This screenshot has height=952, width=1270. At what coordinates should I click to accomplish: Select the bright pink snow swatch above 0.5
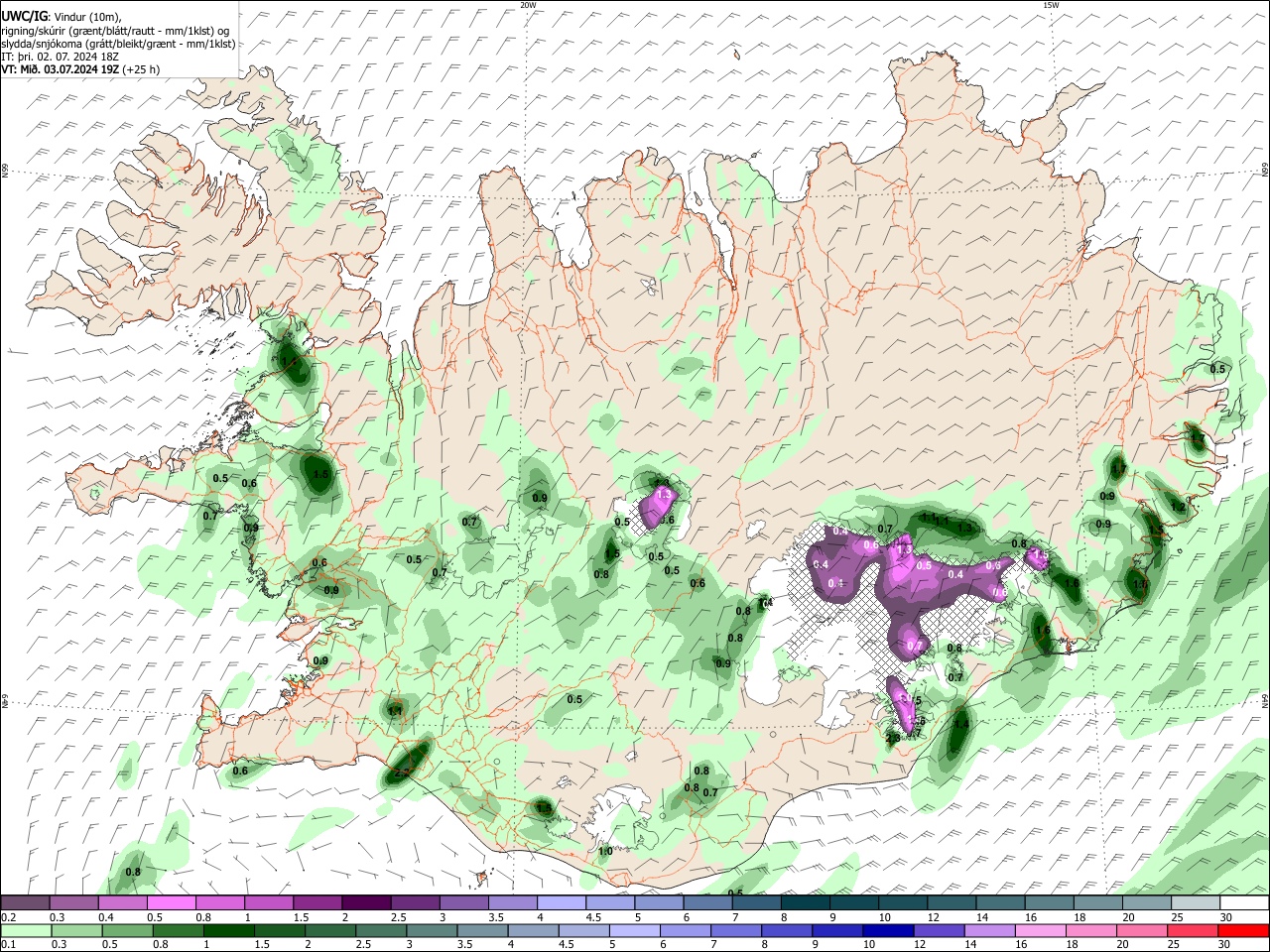(x=172, y=903)
